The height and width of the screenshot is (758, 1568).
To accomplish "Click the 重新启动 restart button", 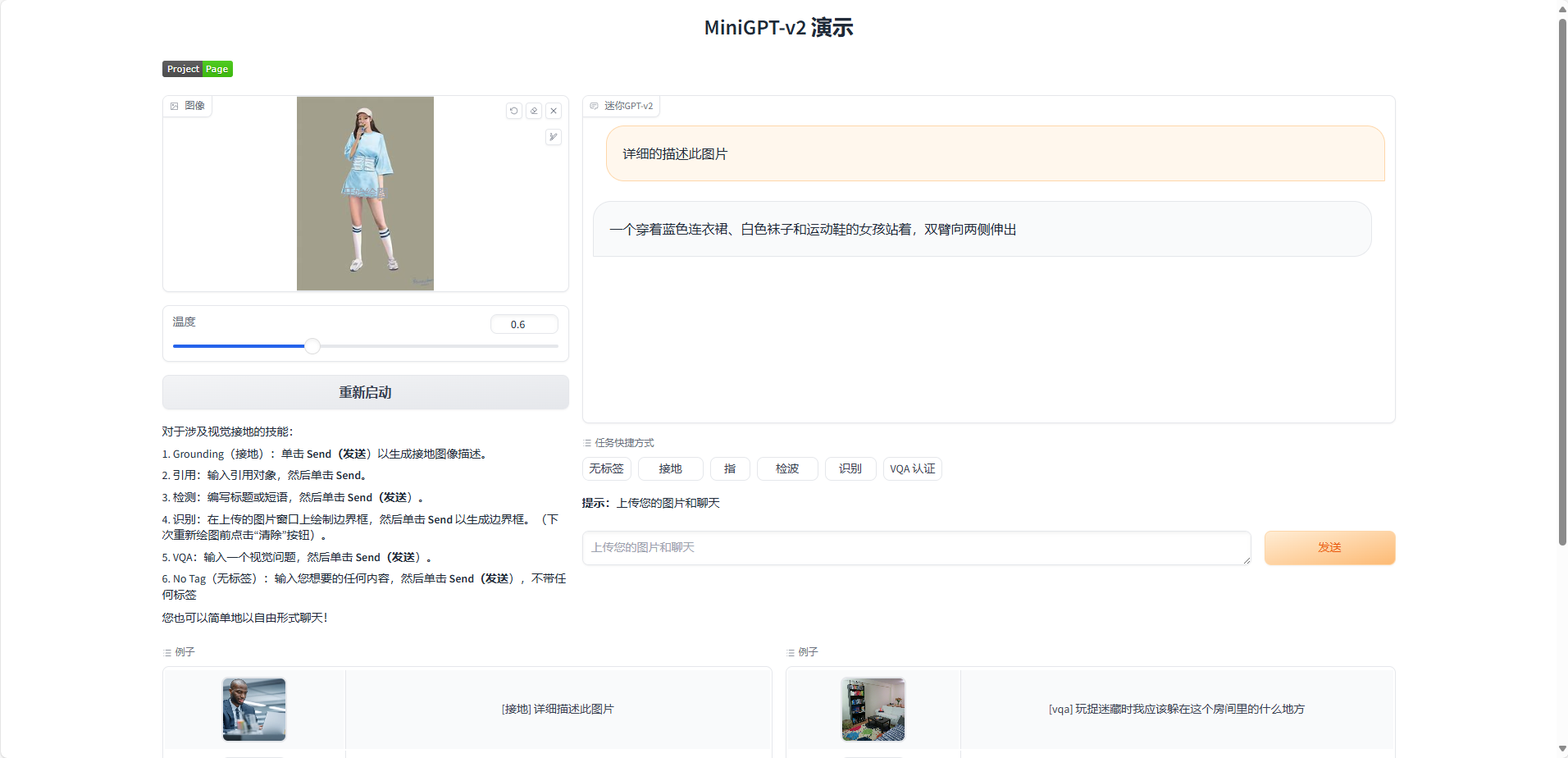I will 366,392.
